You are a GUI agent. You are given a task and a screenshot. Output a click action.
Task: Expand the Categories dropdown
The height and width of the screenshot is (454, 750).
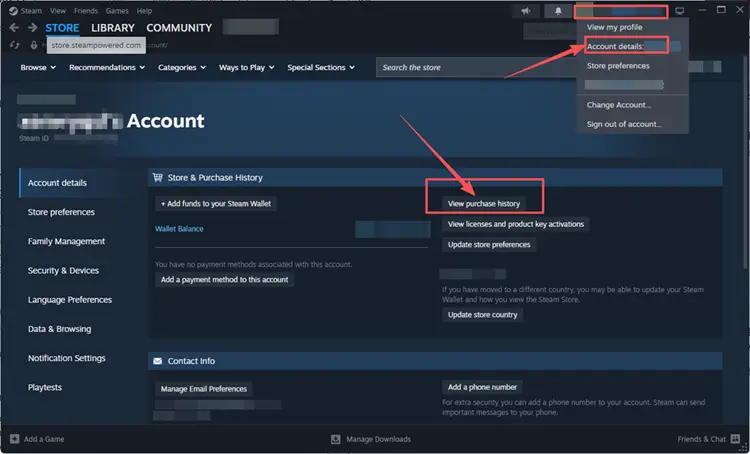tap(182, 67)
